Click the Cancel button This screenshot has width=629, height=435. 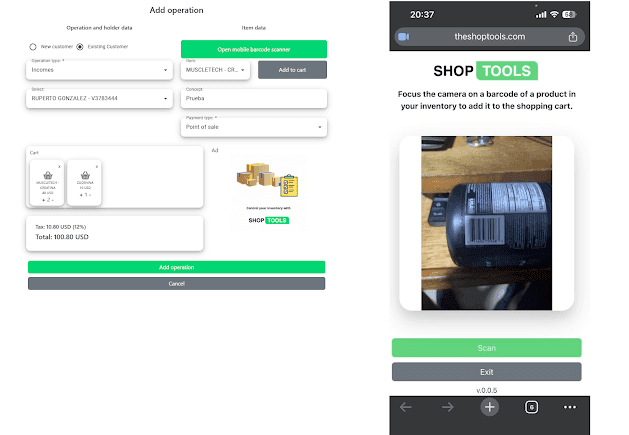[x=177, y=284]
